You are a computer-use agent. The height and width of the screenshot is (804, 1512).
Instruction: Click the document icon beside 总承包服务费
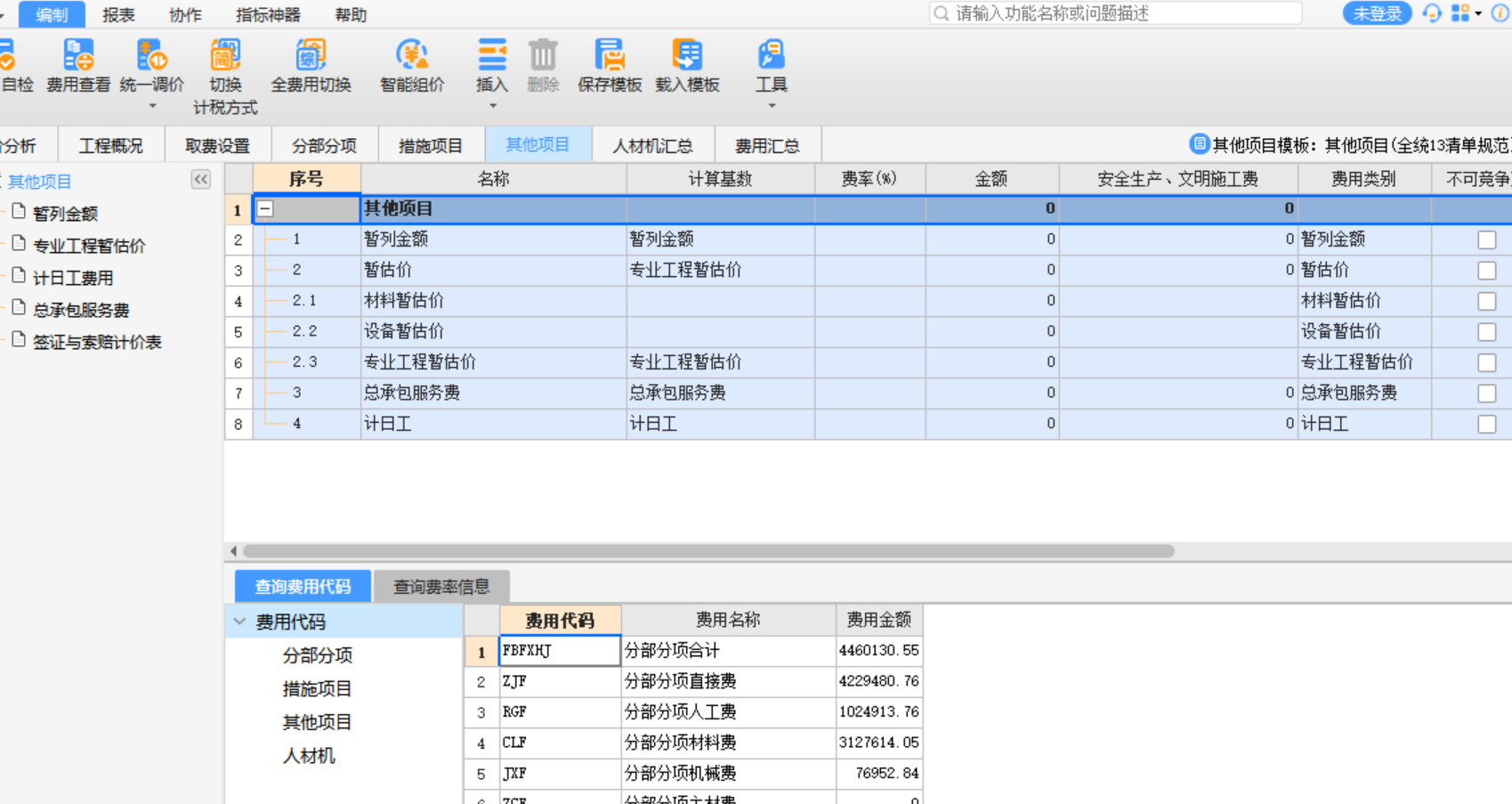coord(19,307)
